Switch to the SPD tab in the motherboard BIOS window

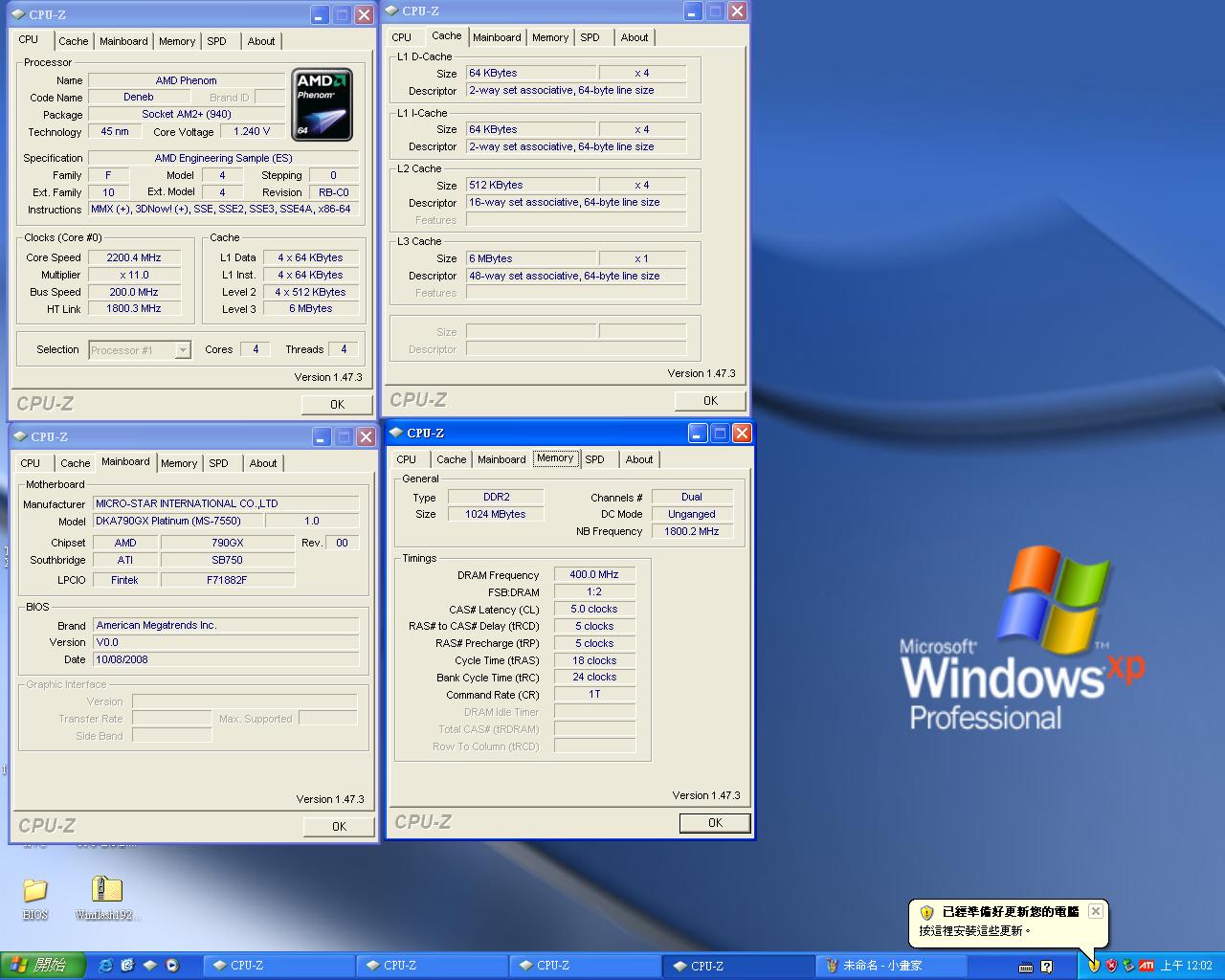pos(218,463)
